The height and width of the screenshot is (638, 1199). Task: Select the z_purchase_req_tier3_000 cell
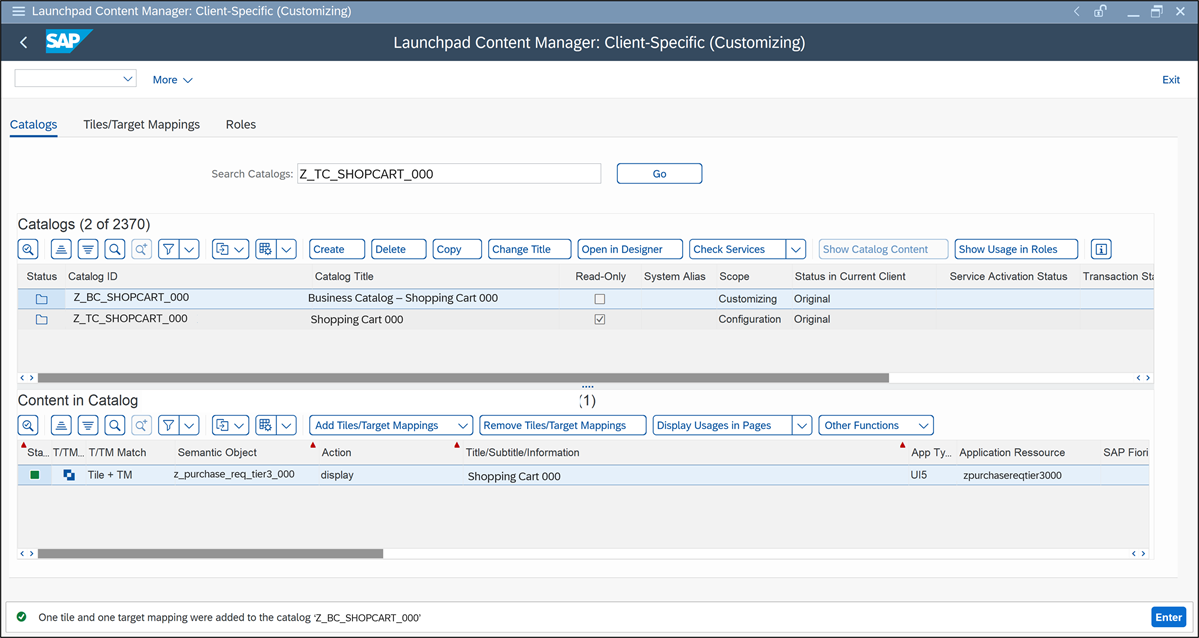(x=235, y=474)
